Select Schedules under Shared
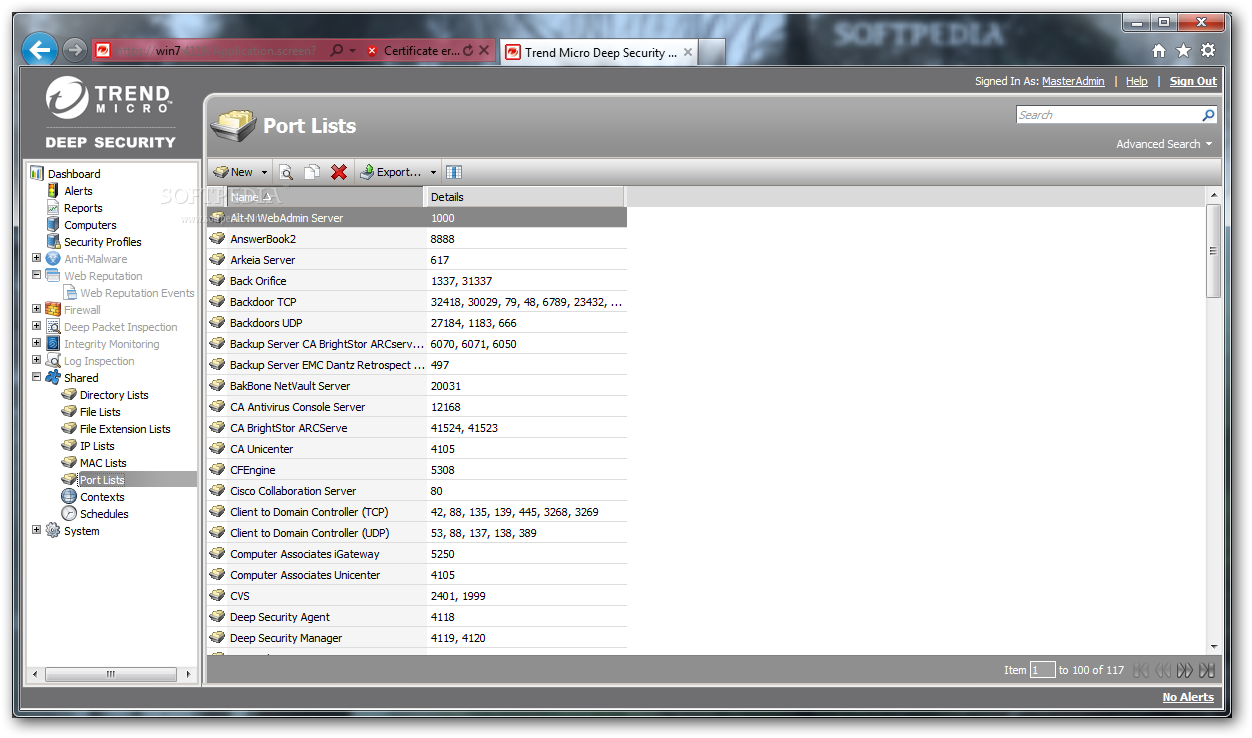The width and height of the screenshot is (1252, 738). [104, 514]
